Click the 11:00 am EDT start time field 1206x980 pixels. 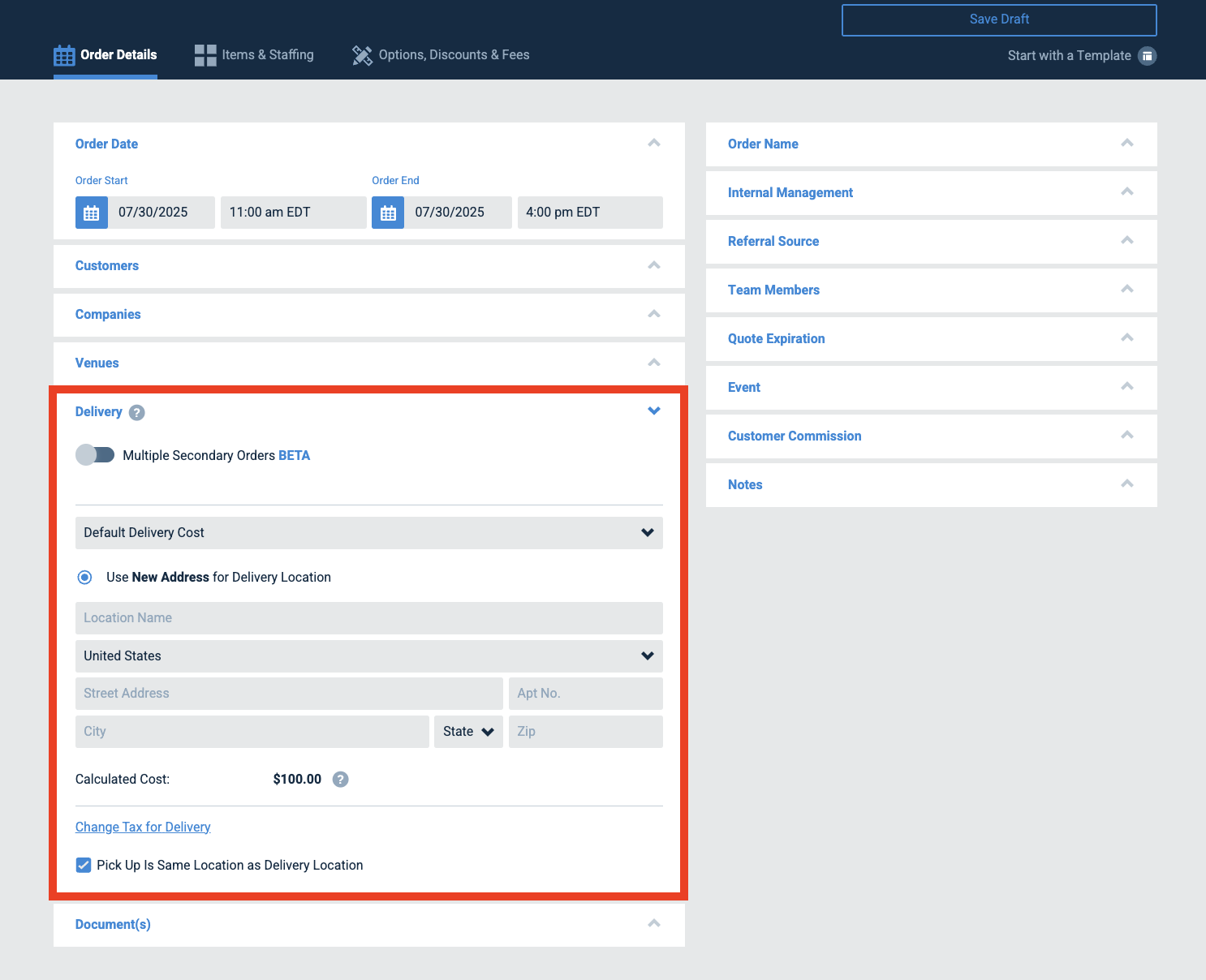294,213
